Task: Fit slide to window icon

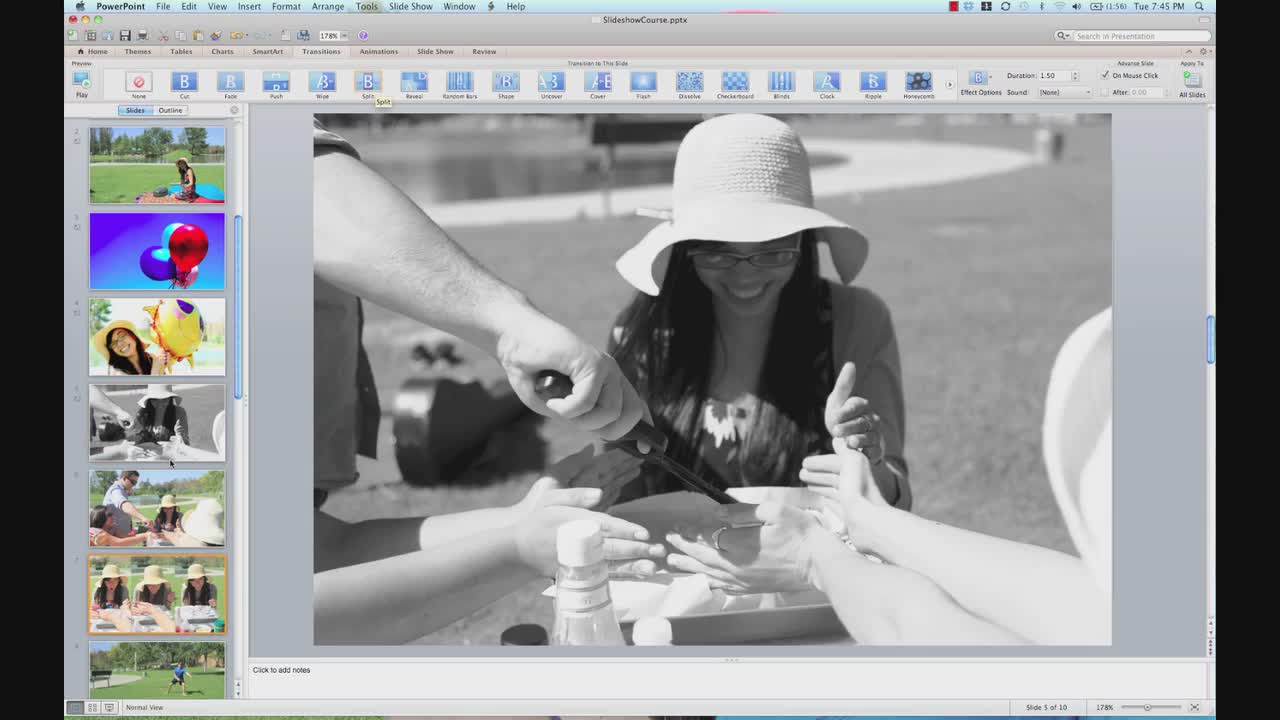Action: click(1194, 707)
